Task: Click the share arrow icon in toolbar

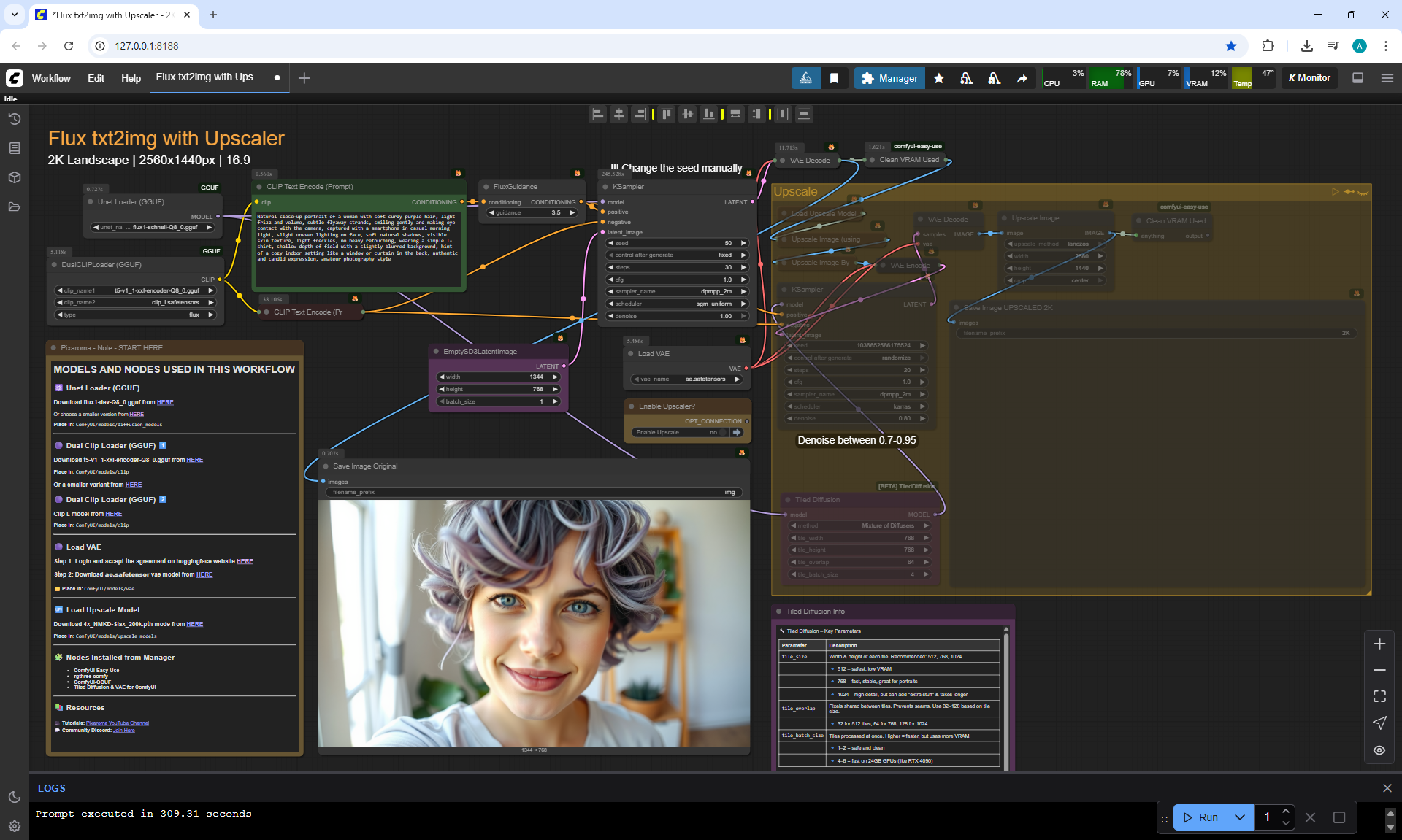Action: pos(1022,78)
